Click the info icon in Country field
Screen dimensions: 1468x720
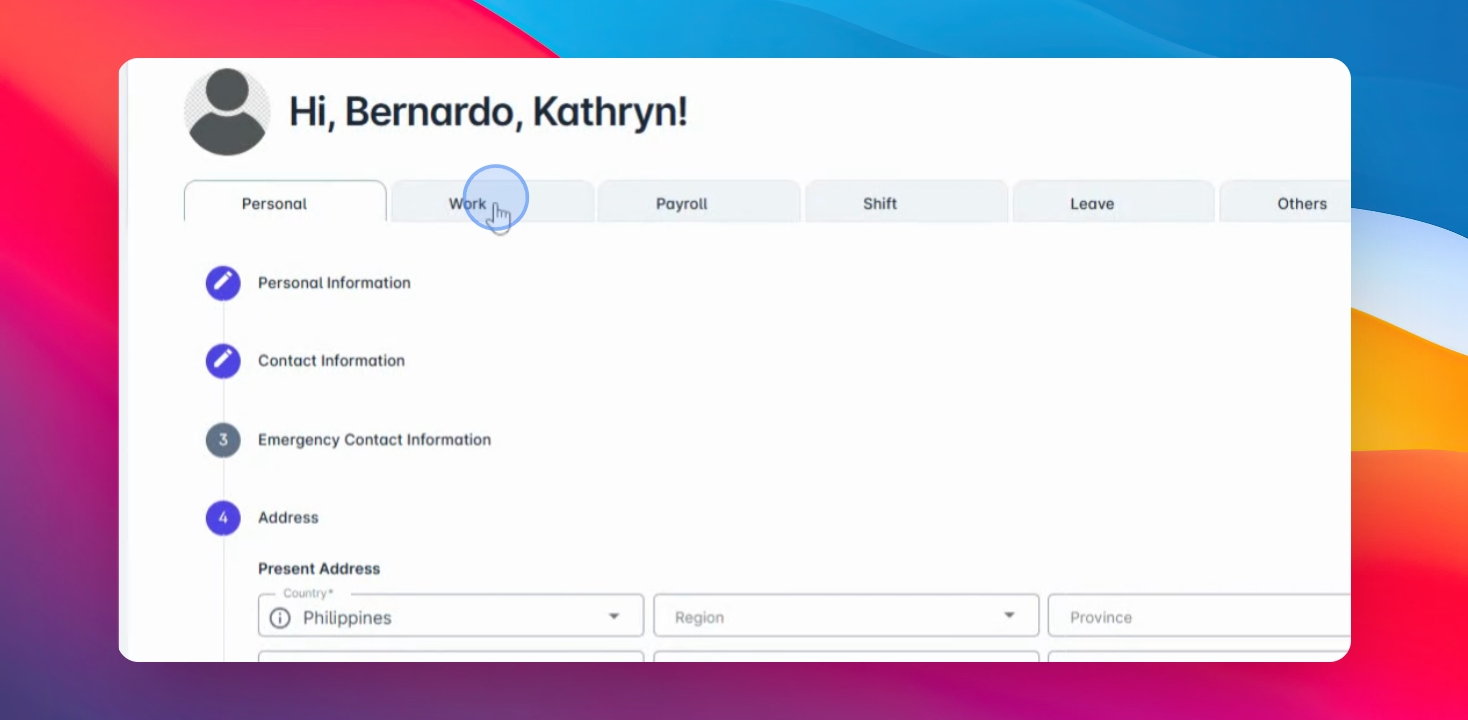point(280,618)
